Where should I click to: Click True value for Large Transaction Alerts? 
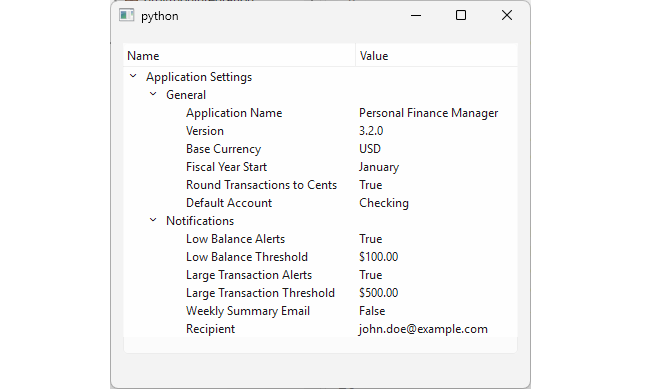coord(371,275)
